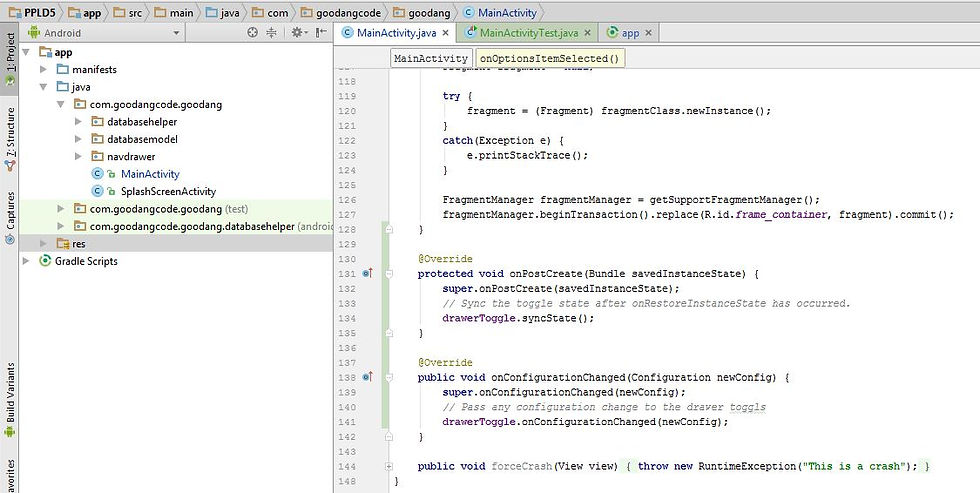Click the src breadcrumb
Image resolution: width=980 pixels, height=493 pixels.
tap(128, 12)
